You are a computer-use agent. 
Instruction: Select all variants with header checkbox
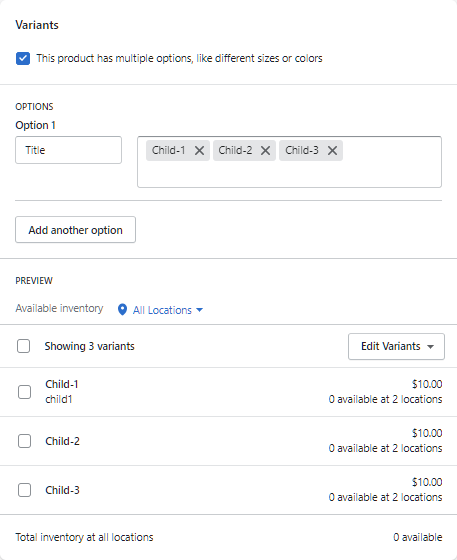[24, 346]
